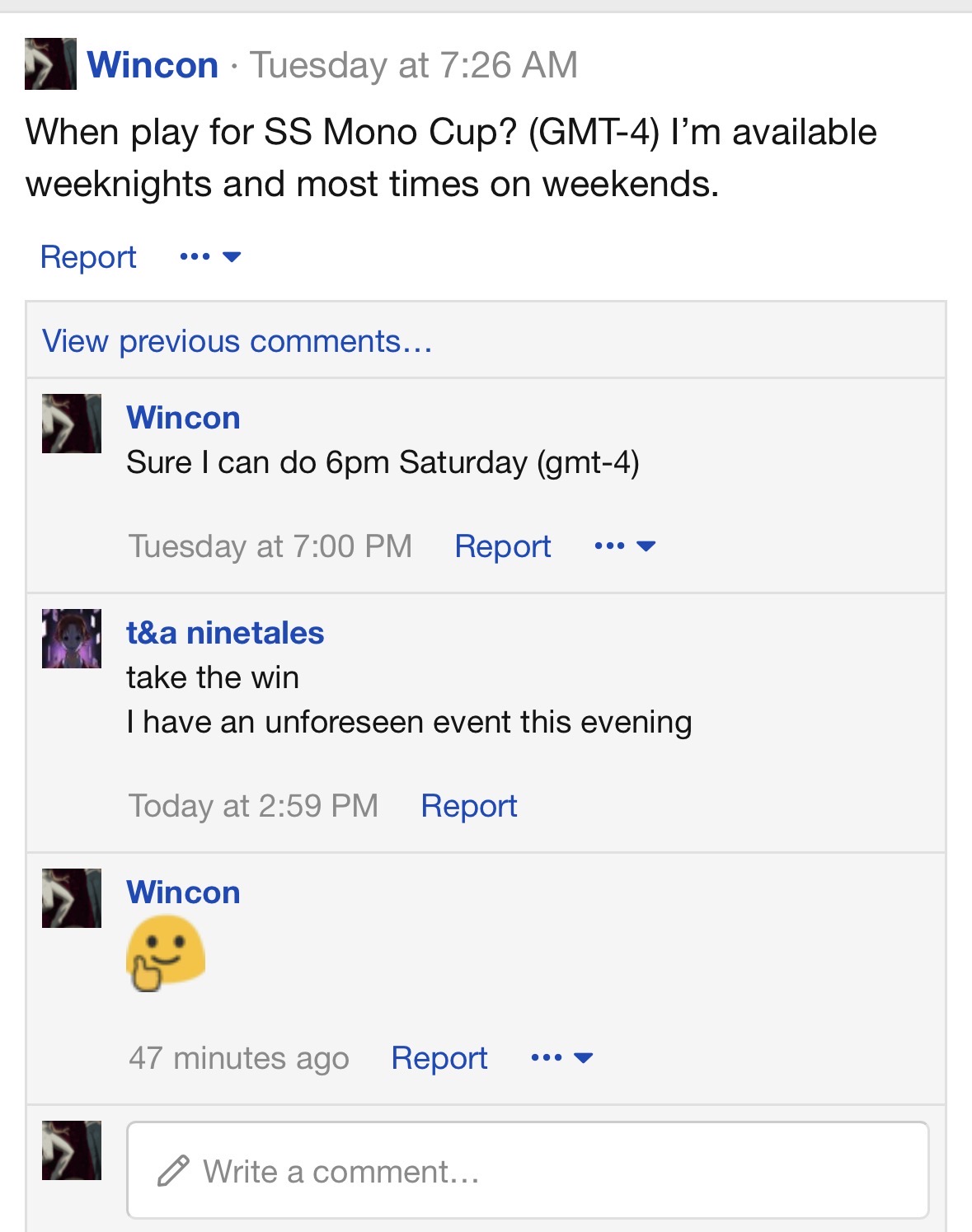View previous comments
This screenshot has height=1232, width=972.
pyautogui.click(x=237, y=341)
